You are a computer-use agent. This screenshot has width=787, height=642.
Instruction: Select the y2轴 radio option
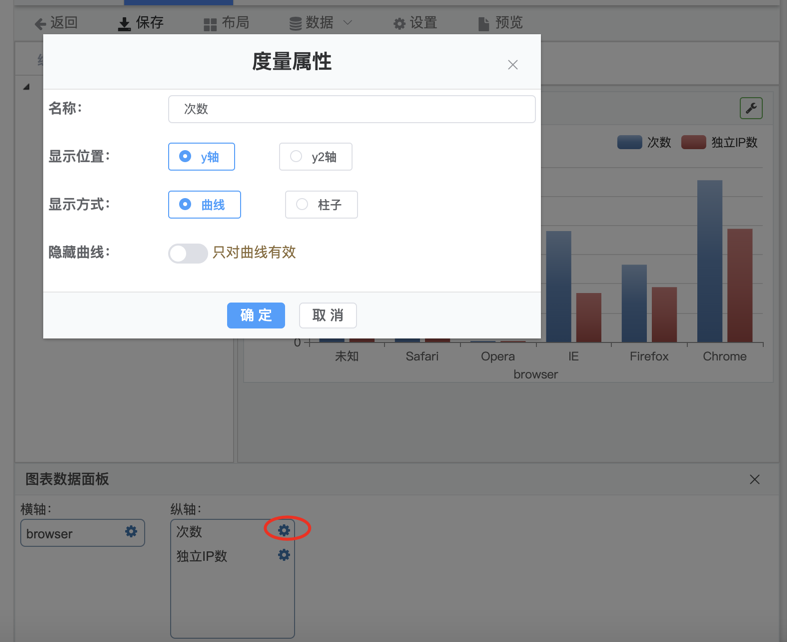(315, 157)
